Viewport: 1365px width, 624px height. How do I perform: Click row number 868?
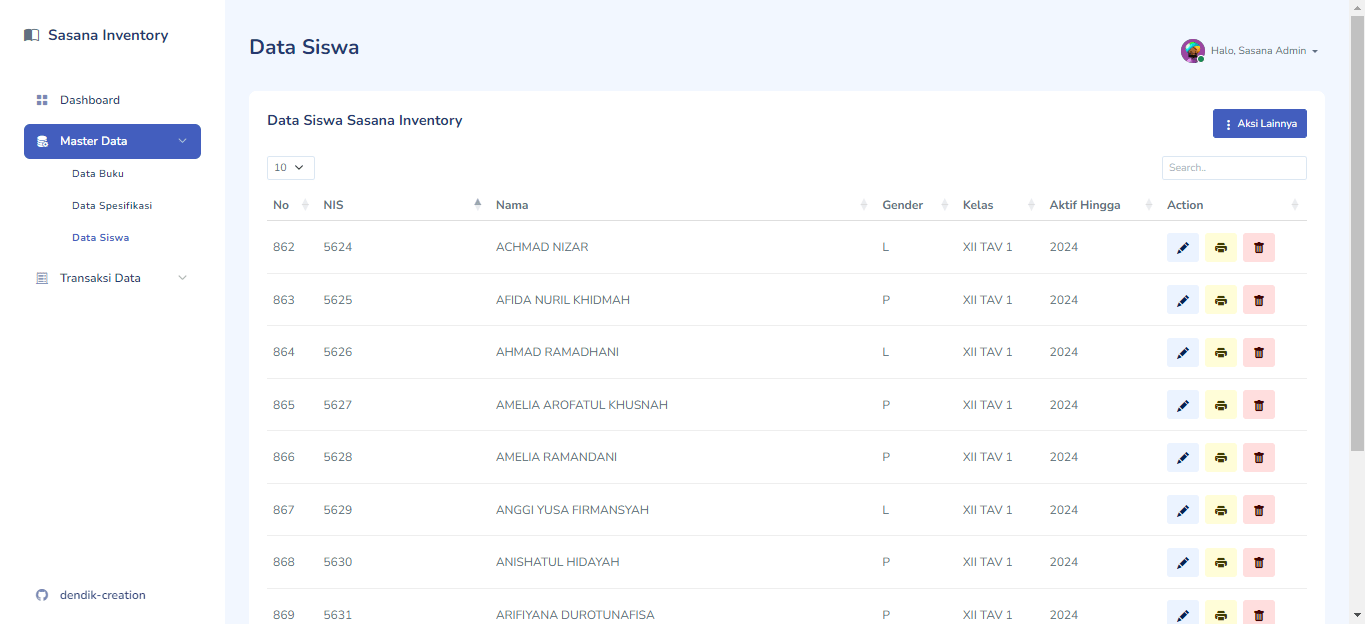284,562
